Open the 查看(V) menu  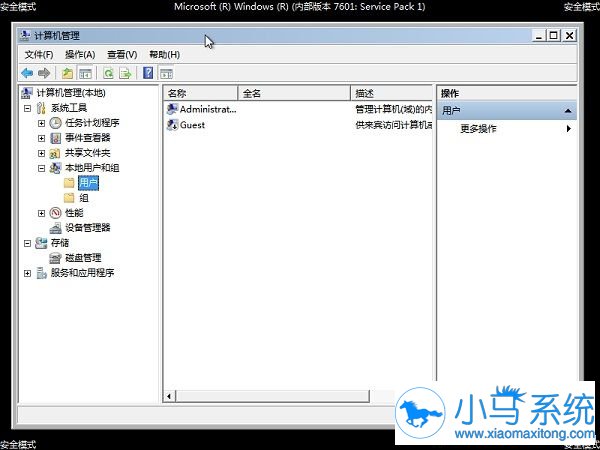point(122,54)
